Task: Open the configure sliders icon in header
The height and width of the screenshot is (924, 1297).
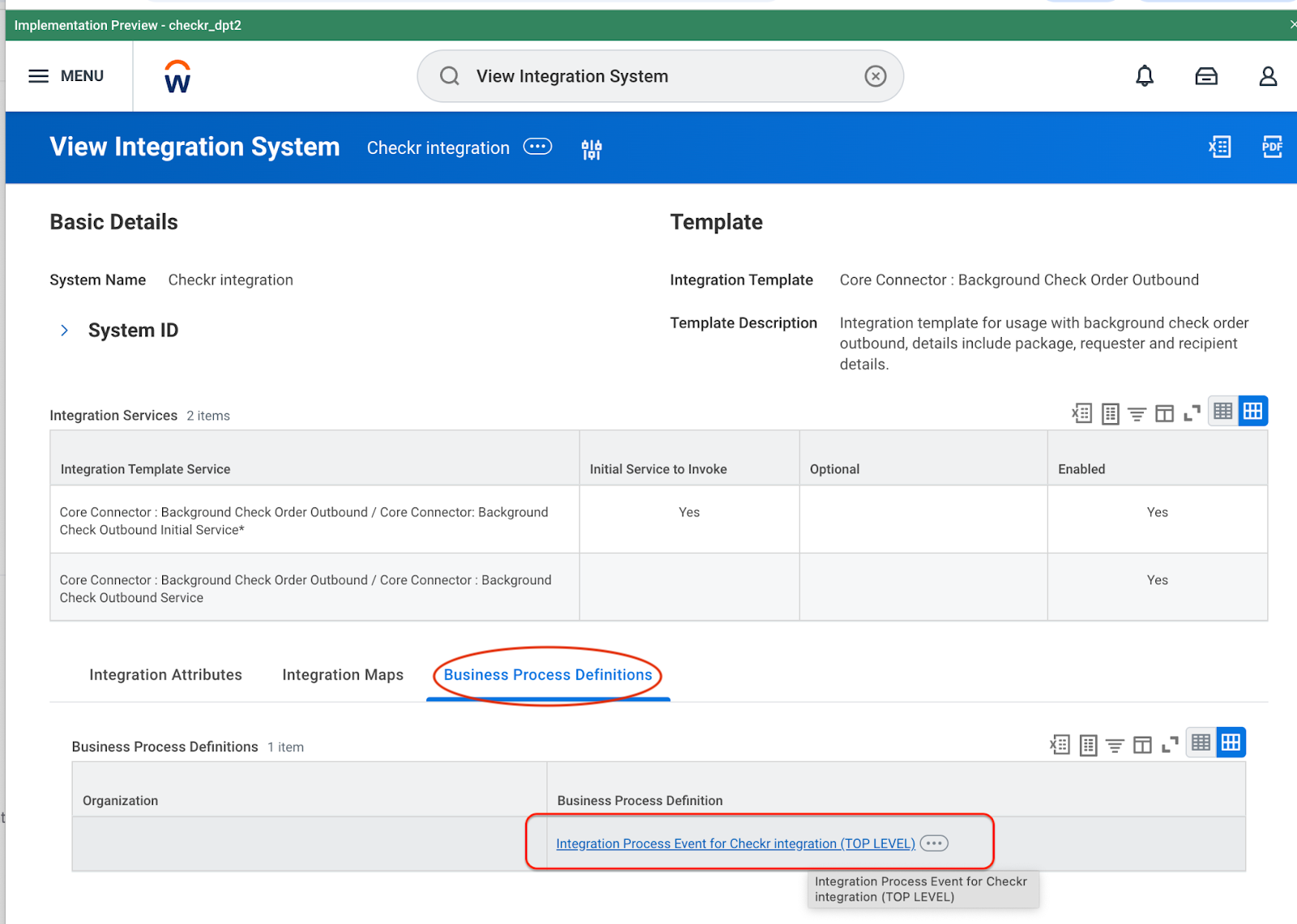Action: (592, 149)
